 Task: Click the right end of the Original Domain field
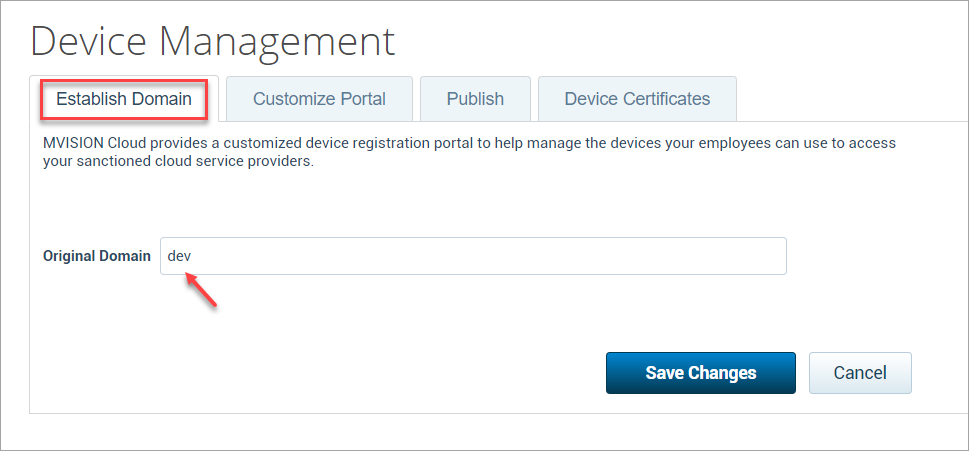click(770, 256)
